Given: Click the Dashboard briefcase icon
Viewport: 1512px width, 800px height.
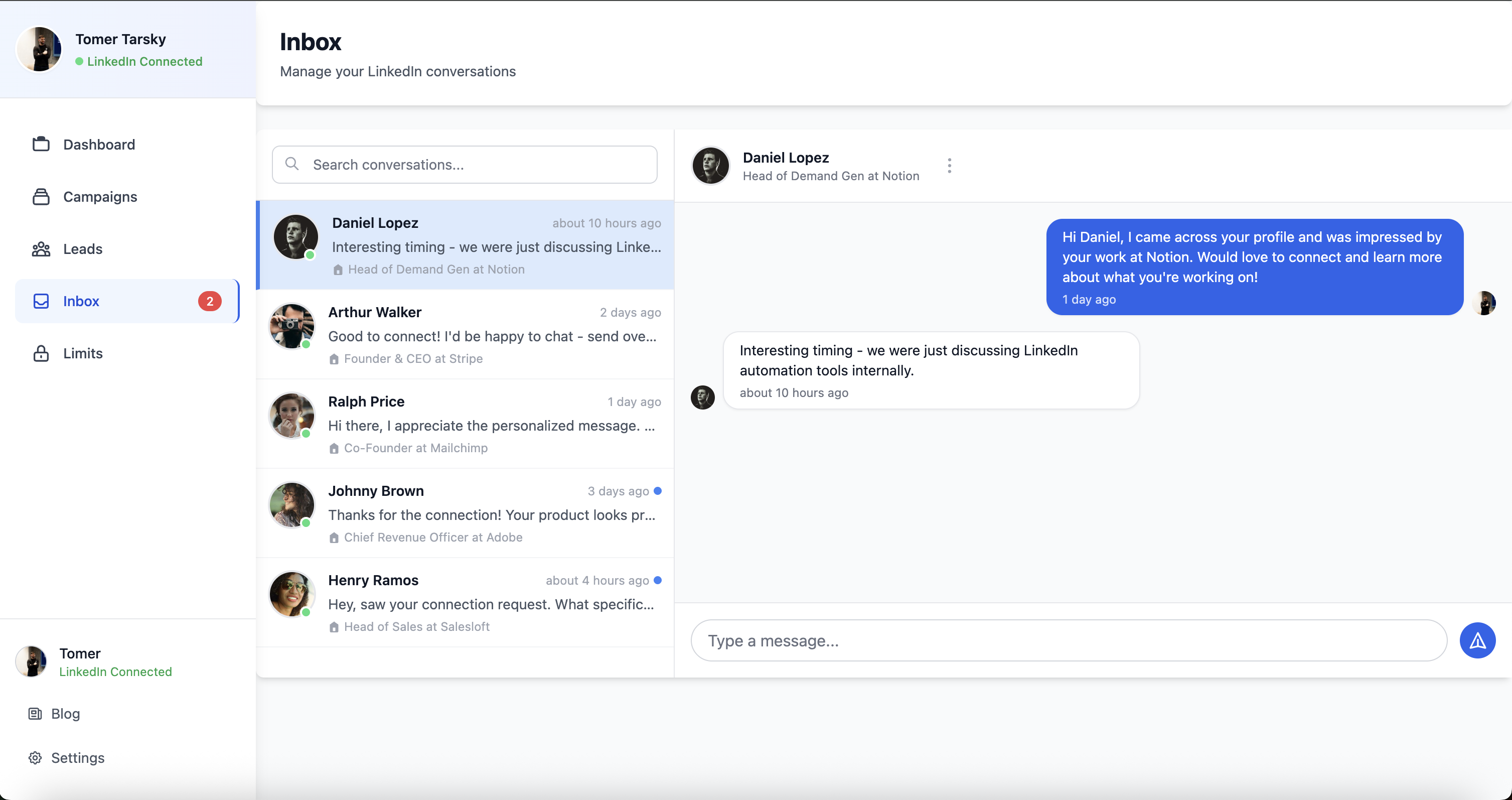Looking at the screenshot, I should [x=41, y=145].
